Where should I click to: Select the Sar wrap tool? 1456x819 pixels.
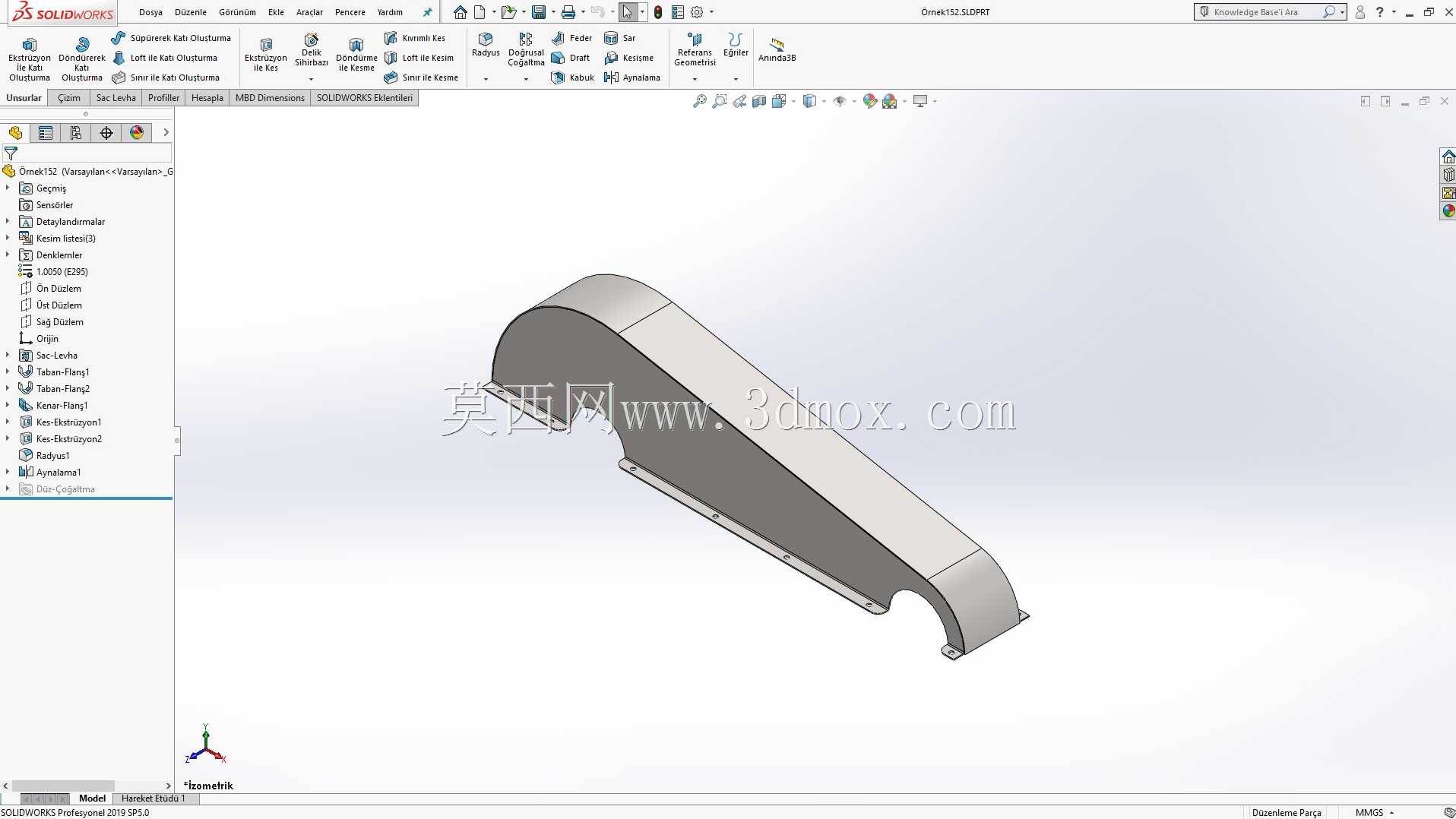click(x=620, y=38)
